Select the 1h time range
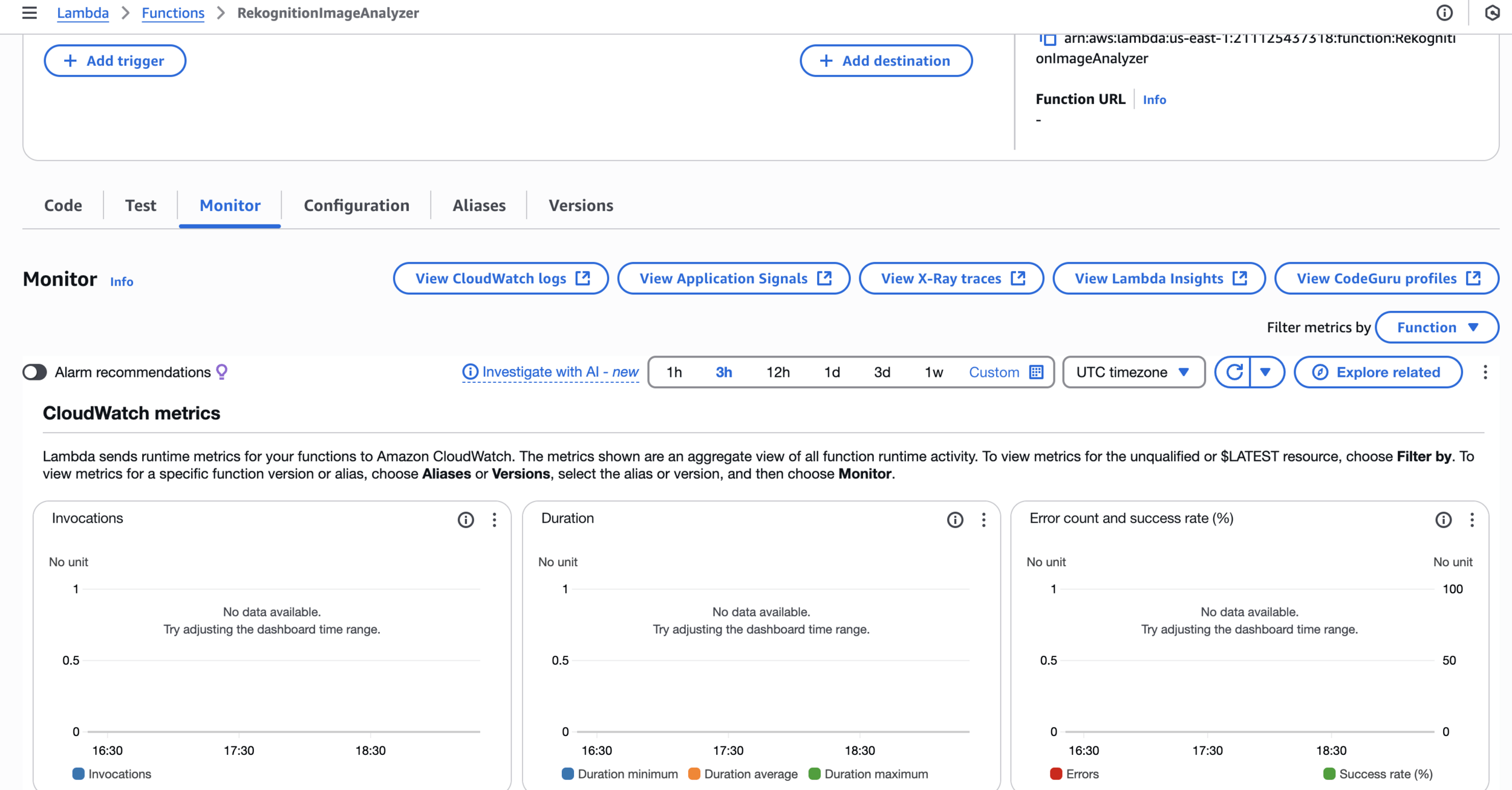 [x=674, y=372]
